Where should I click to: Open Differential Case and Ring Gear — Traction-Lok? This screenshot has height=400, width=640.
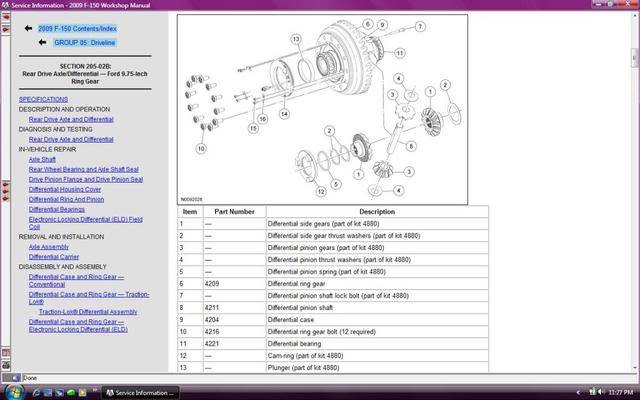click(89, 298)
